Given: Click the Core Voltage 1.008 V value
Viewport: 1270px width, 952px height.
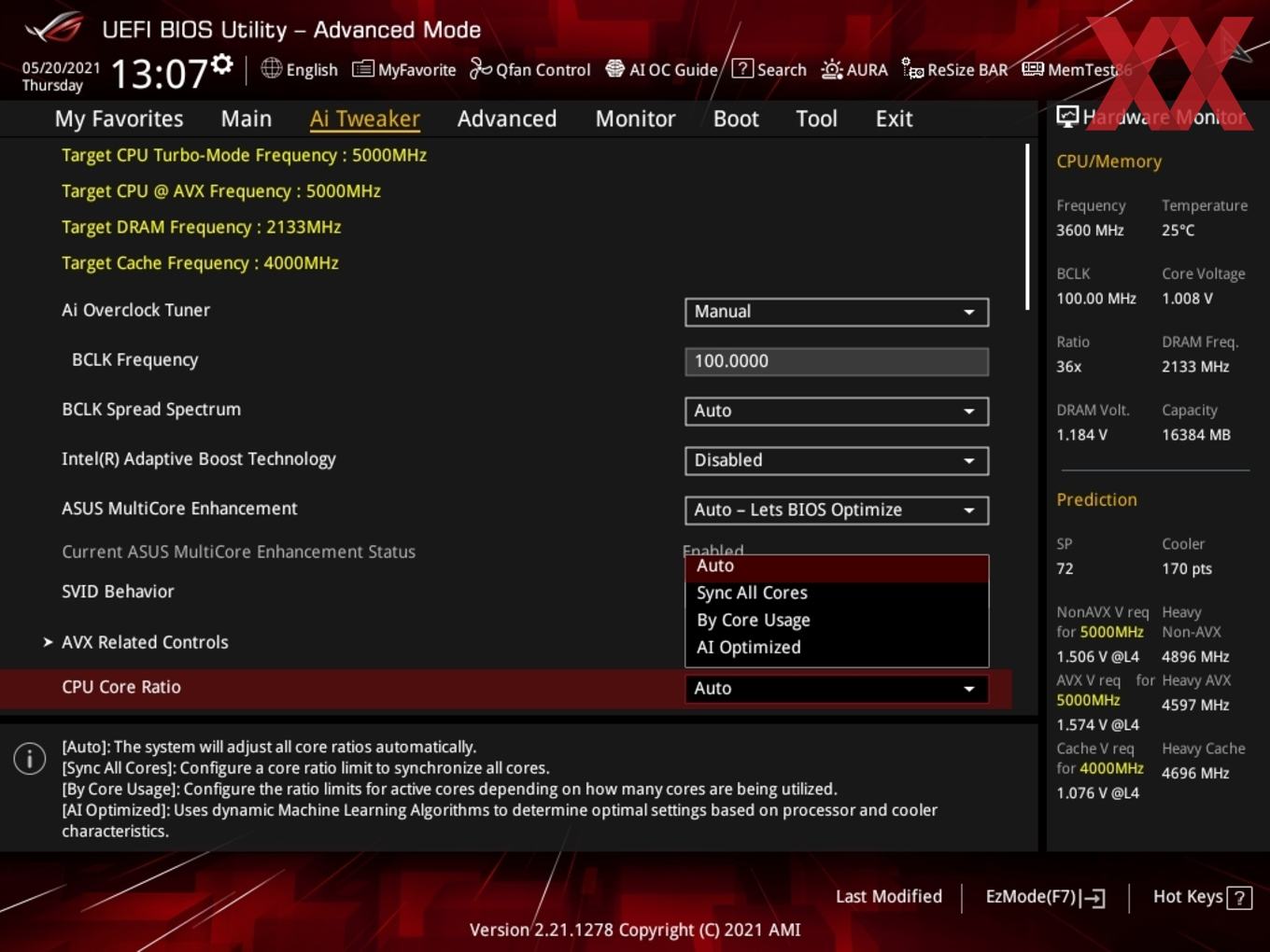Looking at the screenshot, I should click(1187, 299).
